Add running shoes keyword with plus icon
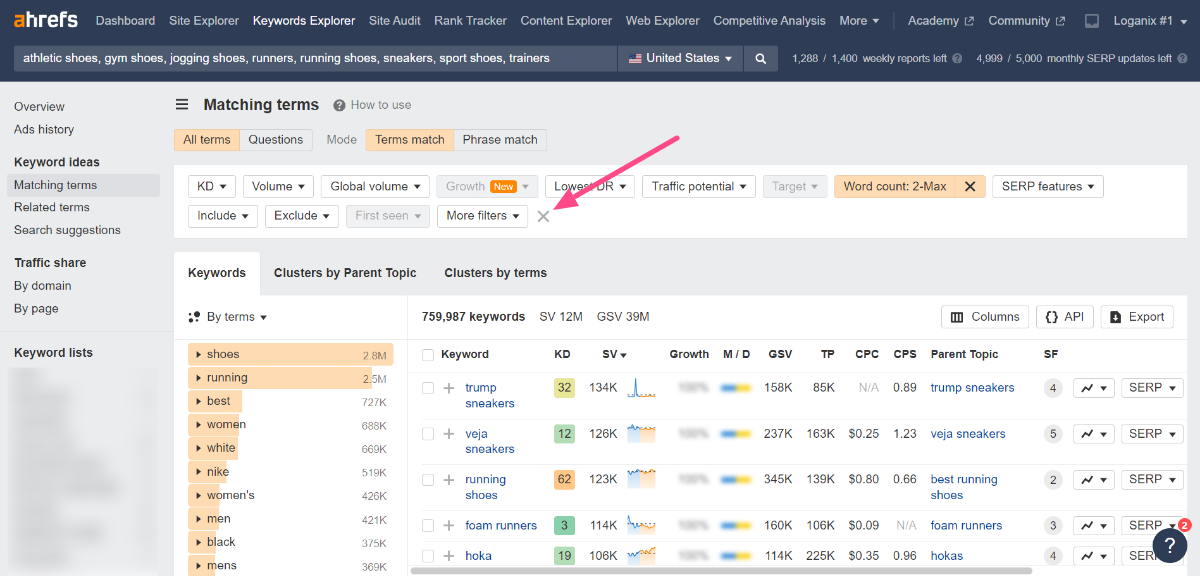The width and height of the screenshot is (1200, 576). pos(449,480)
